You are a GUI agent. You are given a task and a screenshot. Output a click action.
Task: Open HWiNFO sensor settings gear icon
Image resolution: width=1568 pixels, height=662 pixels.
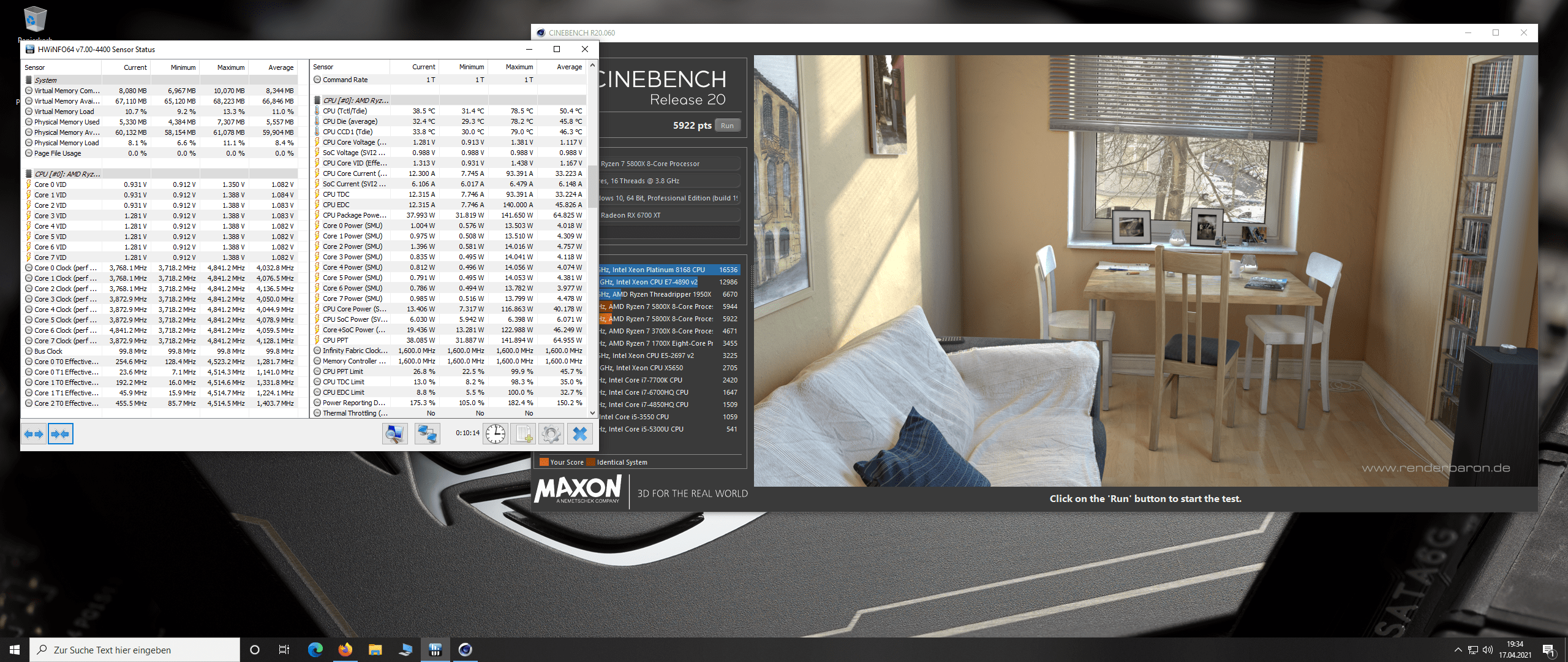click(551, 434)
